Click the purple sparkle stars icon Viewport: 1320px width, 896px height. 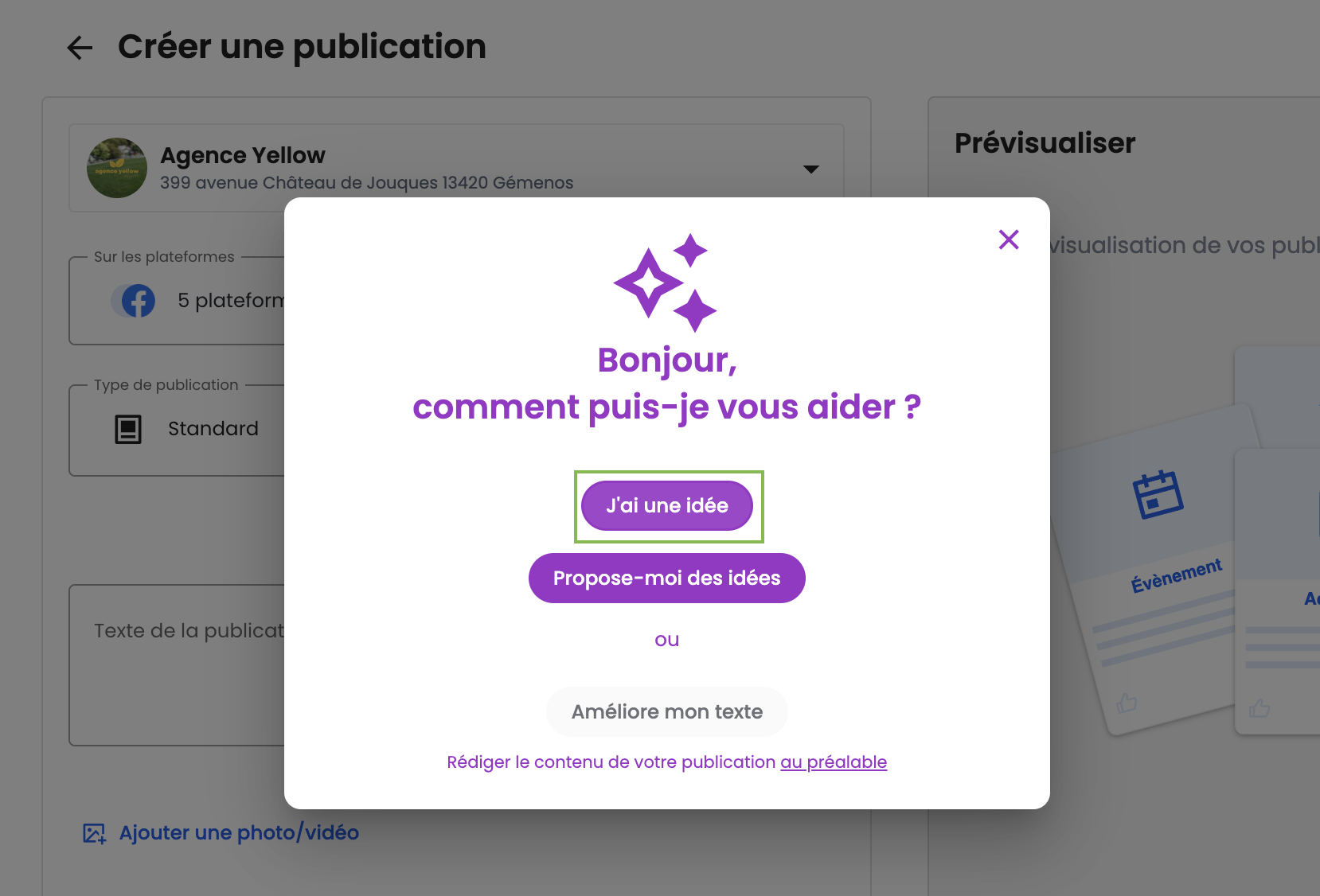pos(666,282)
